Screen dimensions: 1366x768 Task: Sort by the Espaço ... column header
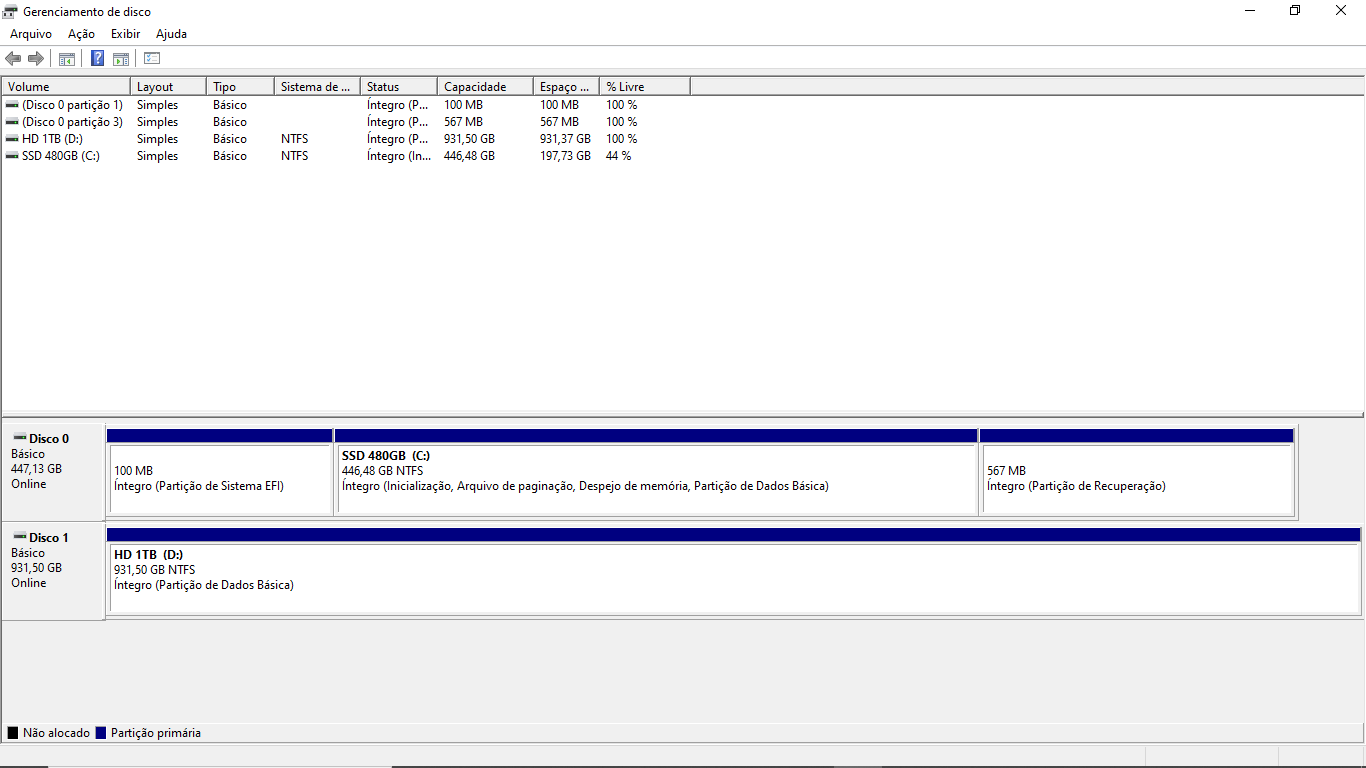point(566,87)
